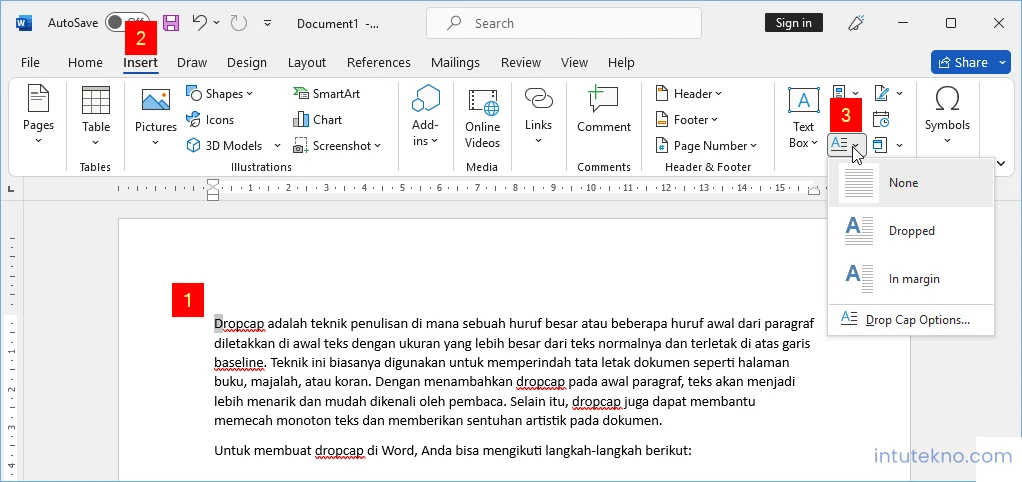Open Drop Cap Options dialog
Viewport: 1022px width, 482px height.
[911, 320]
